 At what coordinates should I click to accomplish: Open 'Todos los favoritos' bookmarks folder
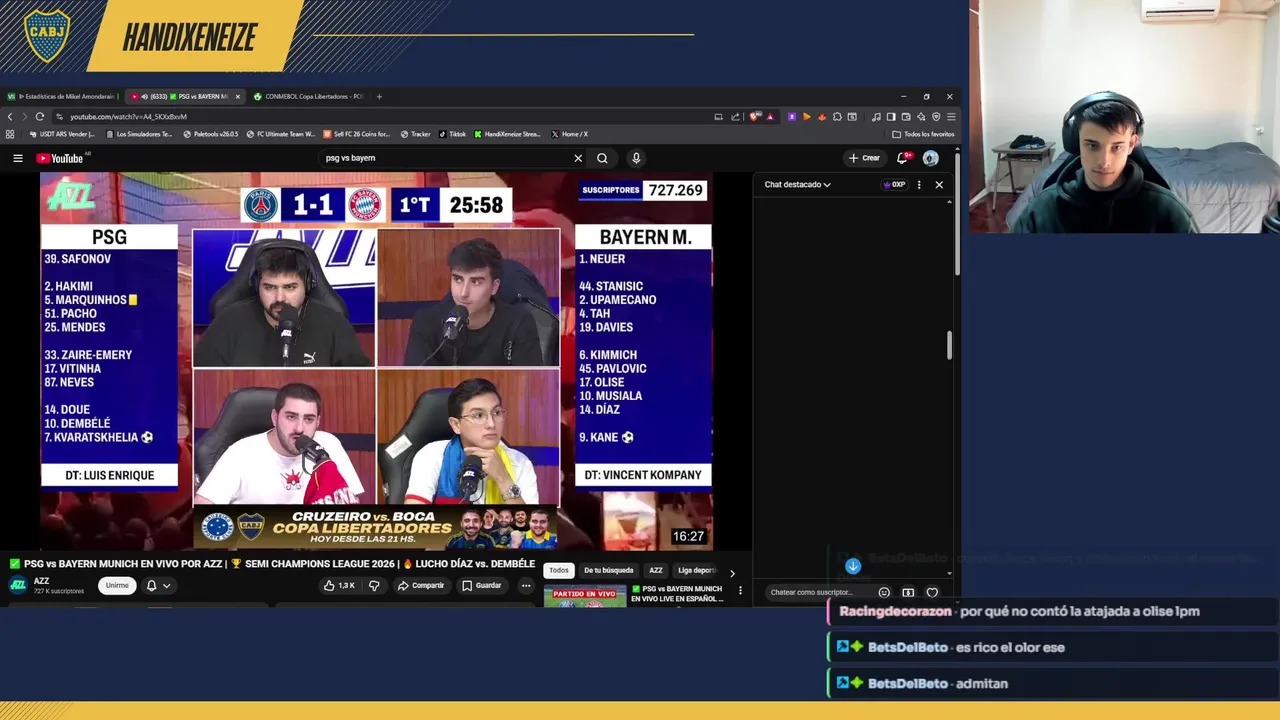[x=922, y=134]
